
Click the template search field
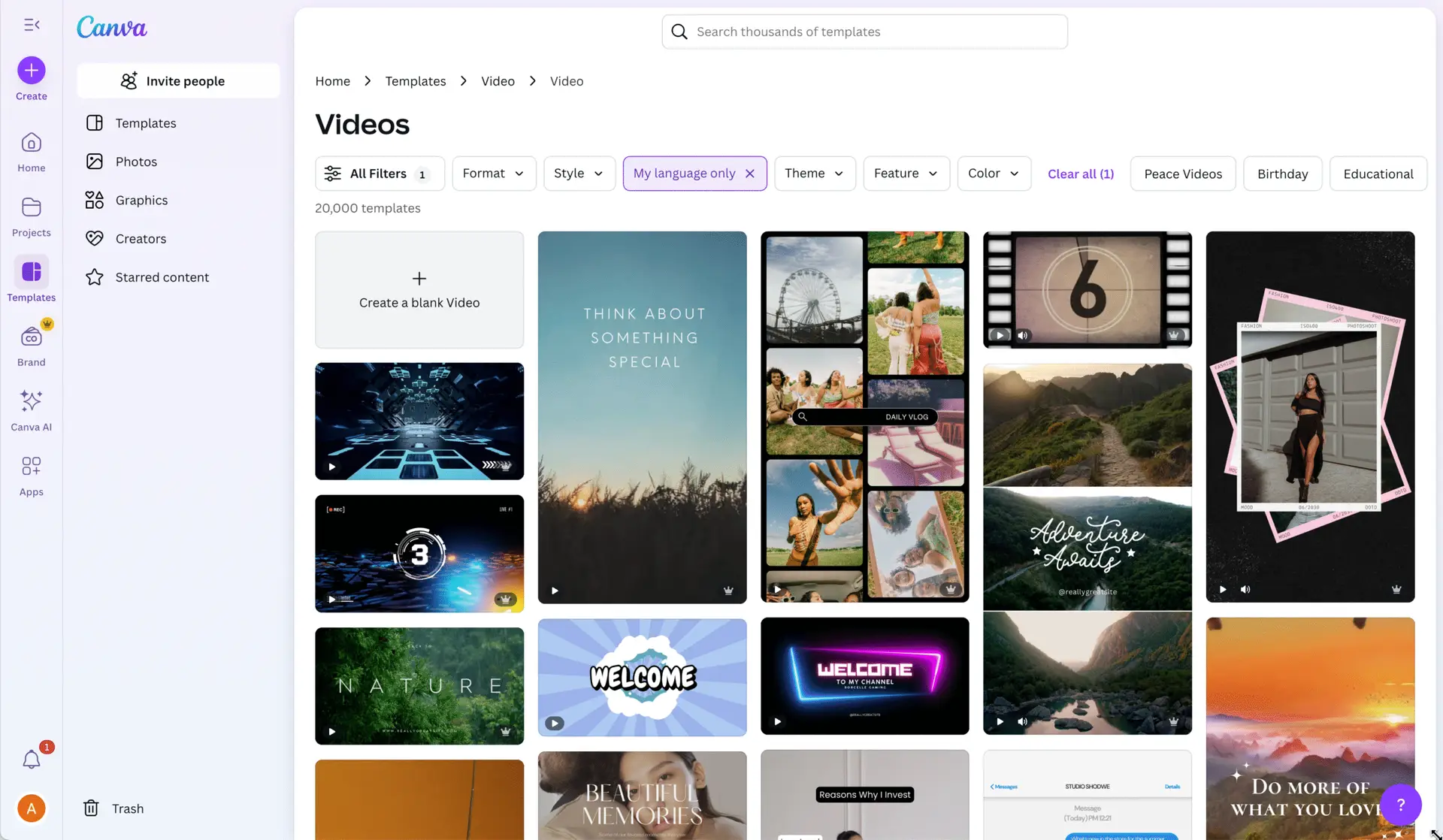(864, 32)
